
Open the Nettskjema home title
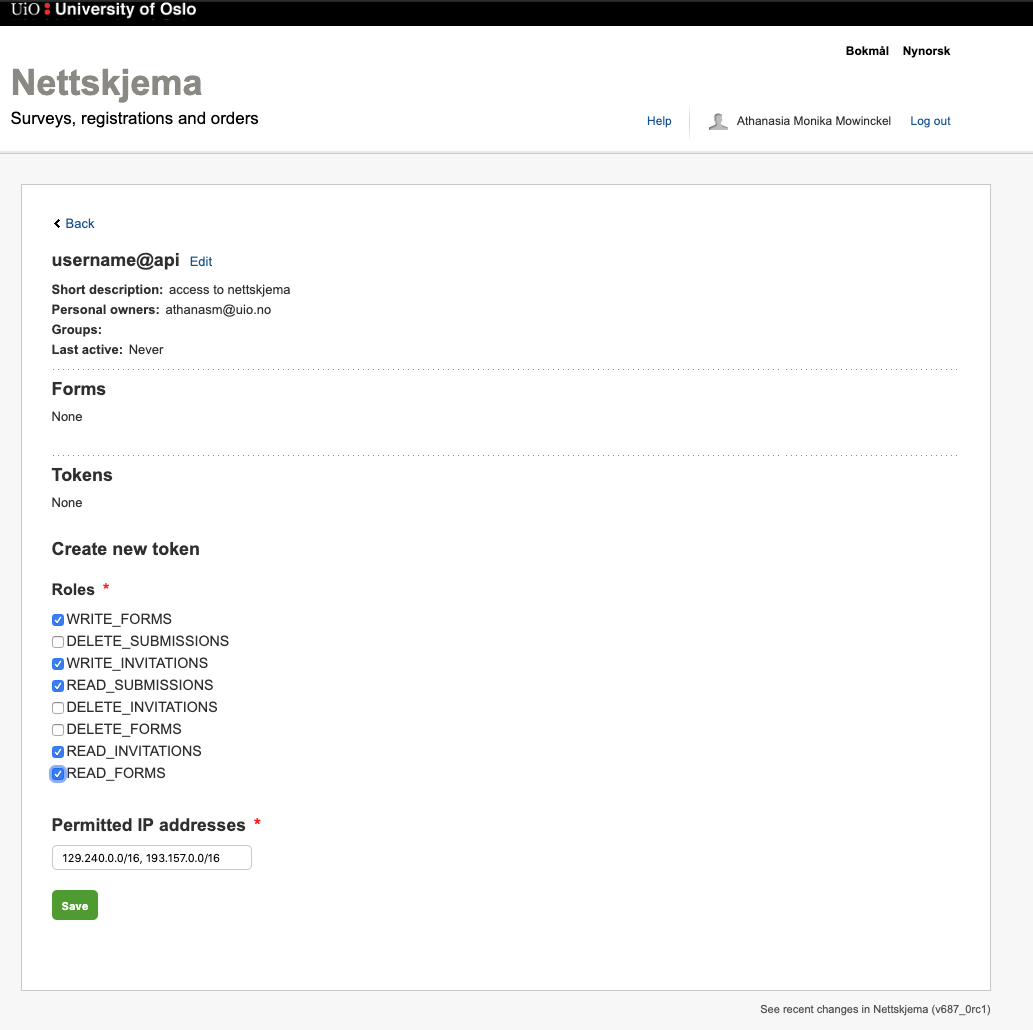pyautogui.click(x=107, y=83)
